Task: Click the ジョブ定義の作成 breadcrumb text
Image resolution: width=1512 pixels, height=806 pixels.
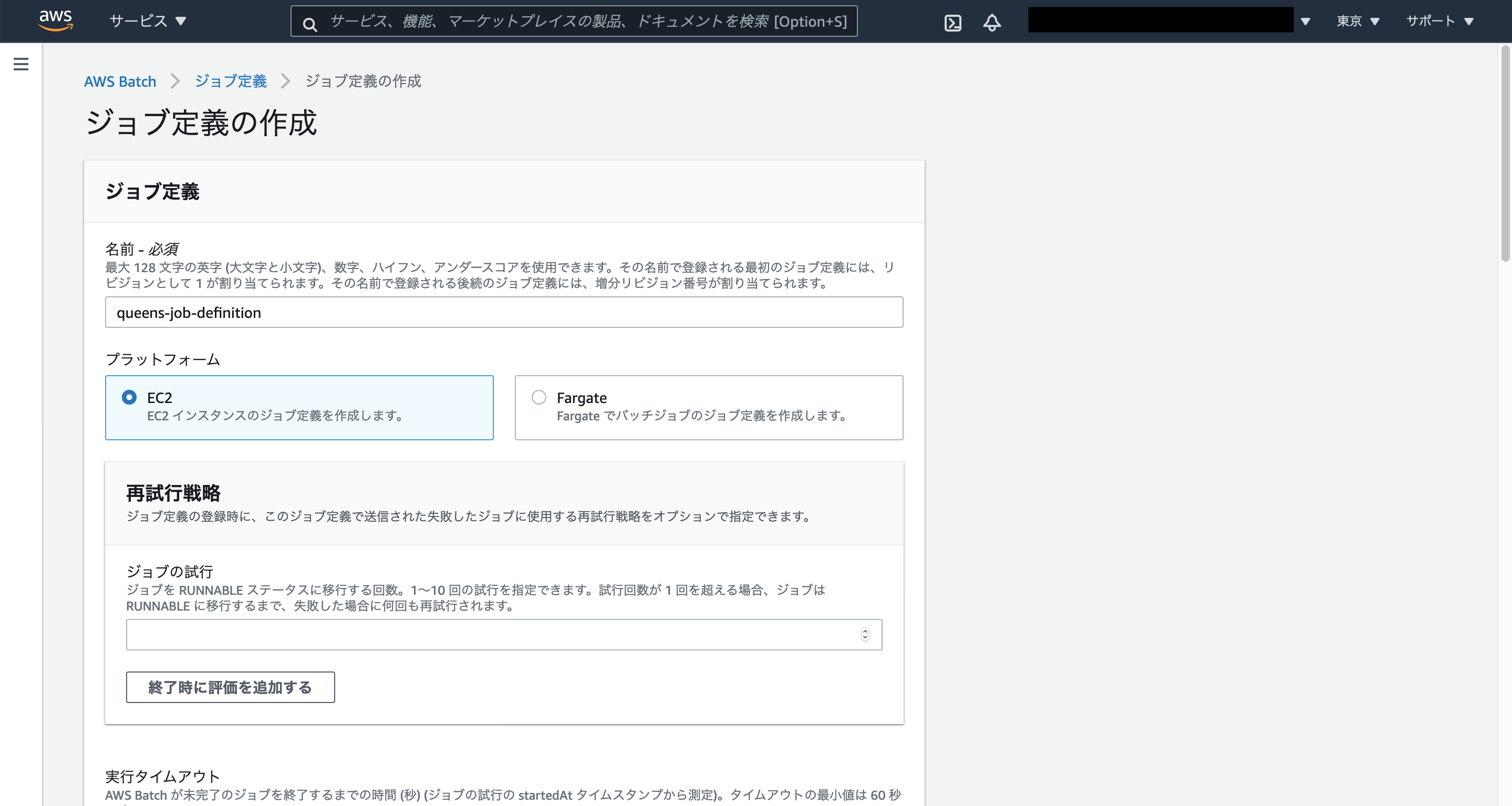Action: (x=363, y=81)
